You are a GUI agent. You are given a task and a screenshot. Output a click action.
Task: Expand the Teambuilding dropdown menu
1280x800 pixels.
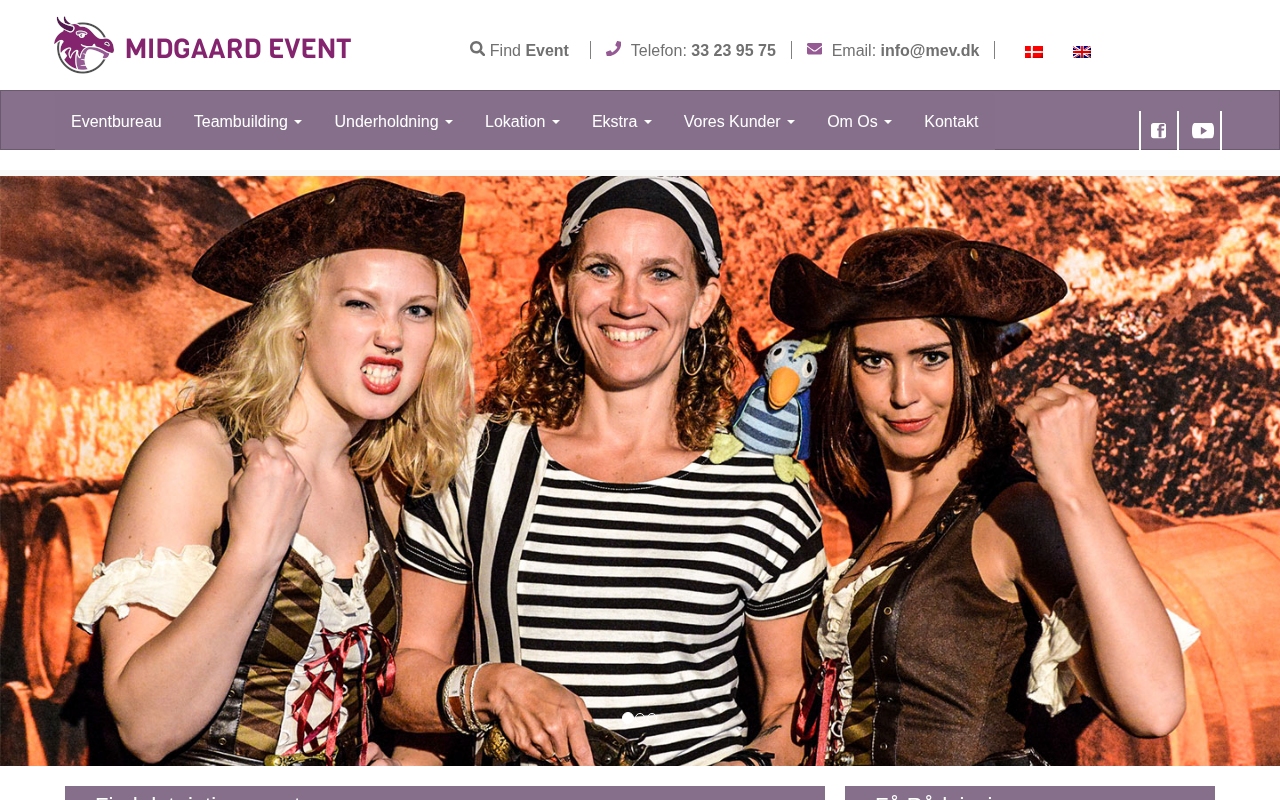coord(248,122)
